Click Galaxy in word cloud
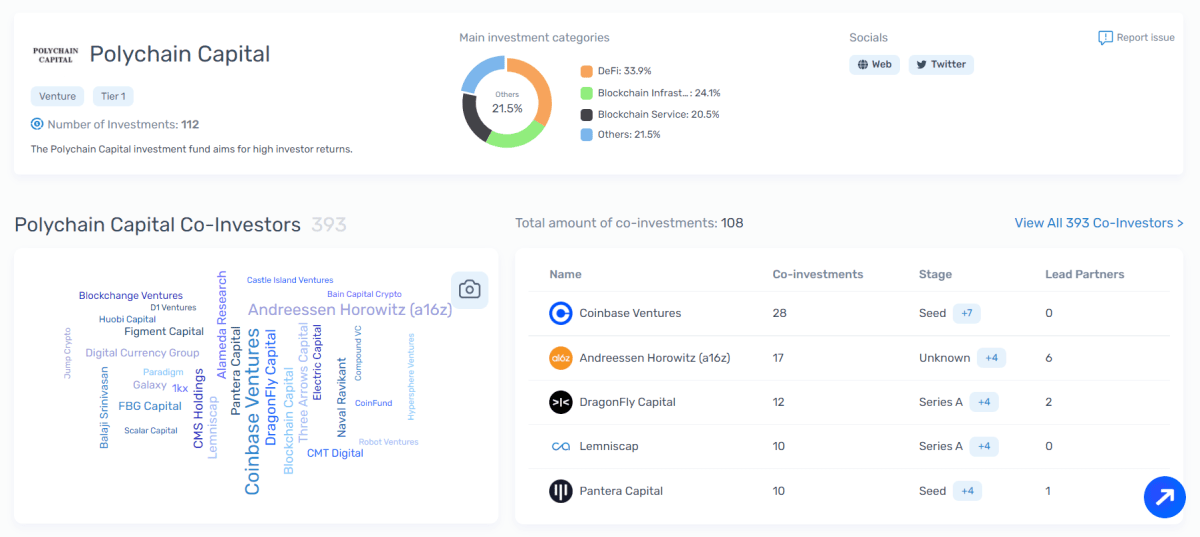 pos(150,385)
